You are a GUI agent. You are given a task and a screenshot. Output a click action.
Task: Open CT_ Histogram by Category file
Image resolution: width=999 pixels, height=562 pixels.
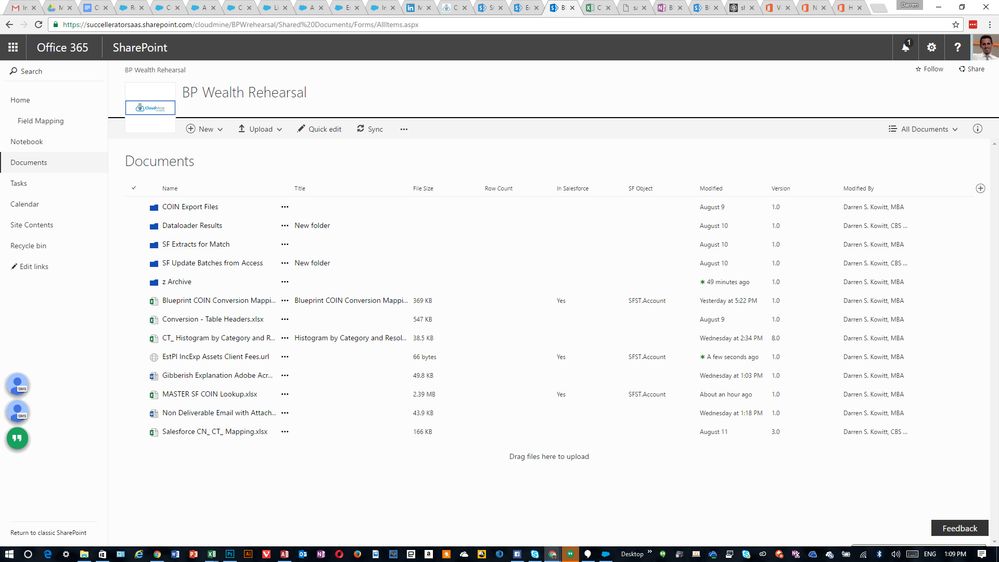pyautogui.click(x=218, y=338)
